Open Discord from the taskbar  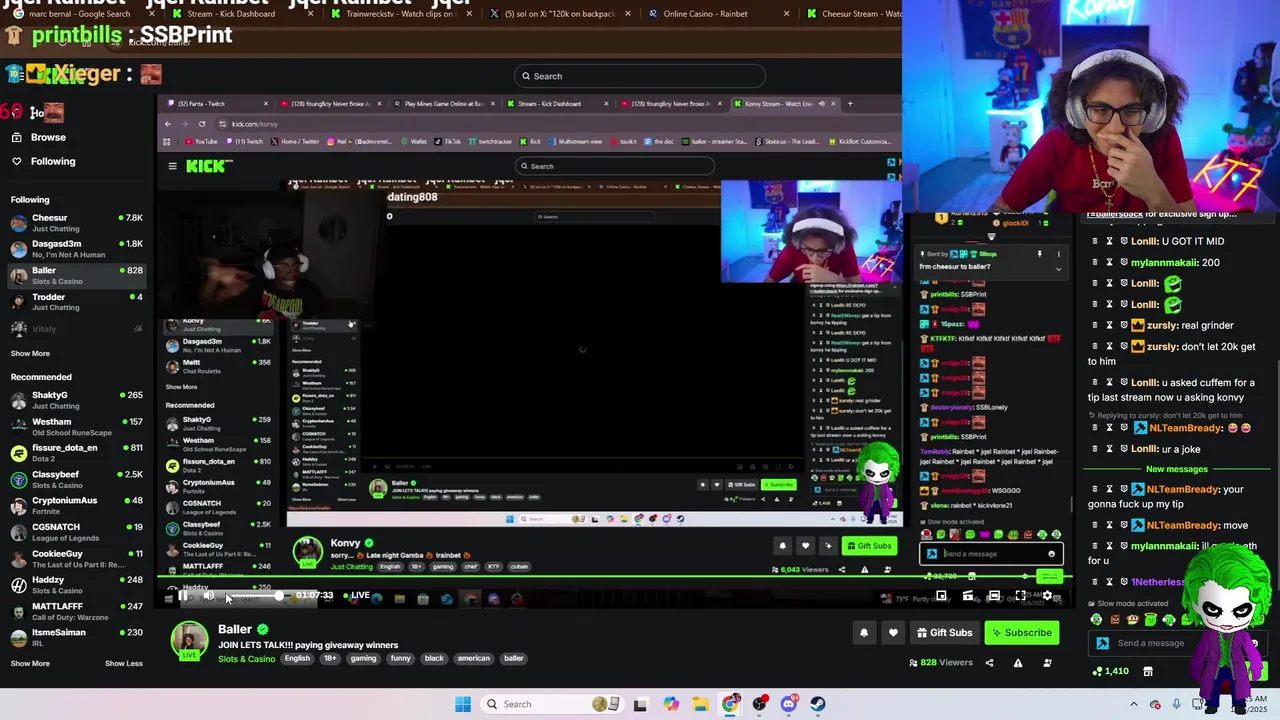pyautogui.click(x=789, y=704)
